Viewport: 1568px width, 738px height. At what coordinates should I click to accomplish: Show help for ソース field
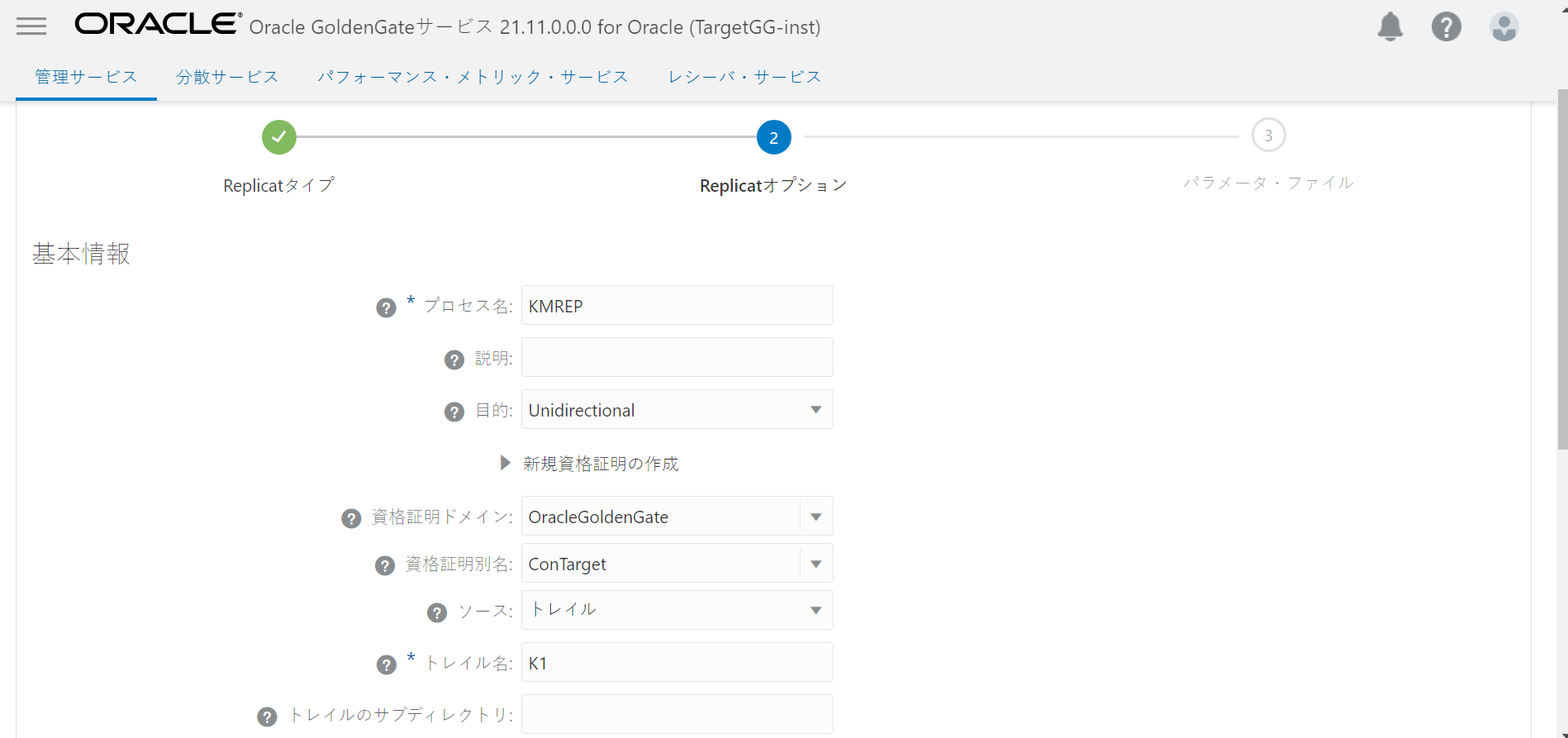(x=437, y=612)
